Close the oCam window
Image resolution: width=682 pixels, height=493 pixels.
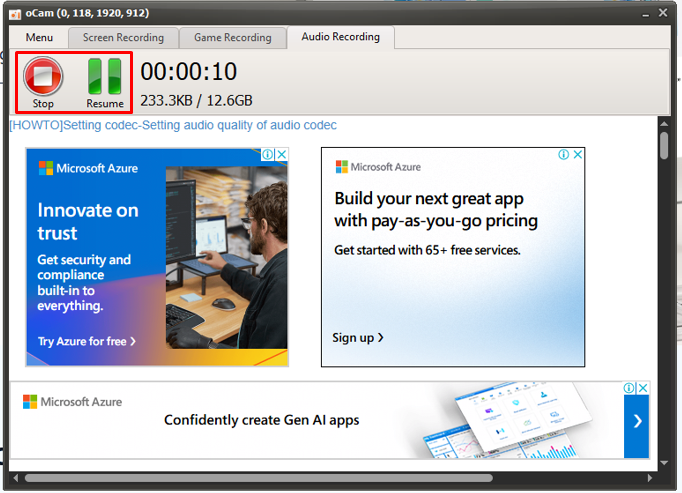tap(663, 13)
